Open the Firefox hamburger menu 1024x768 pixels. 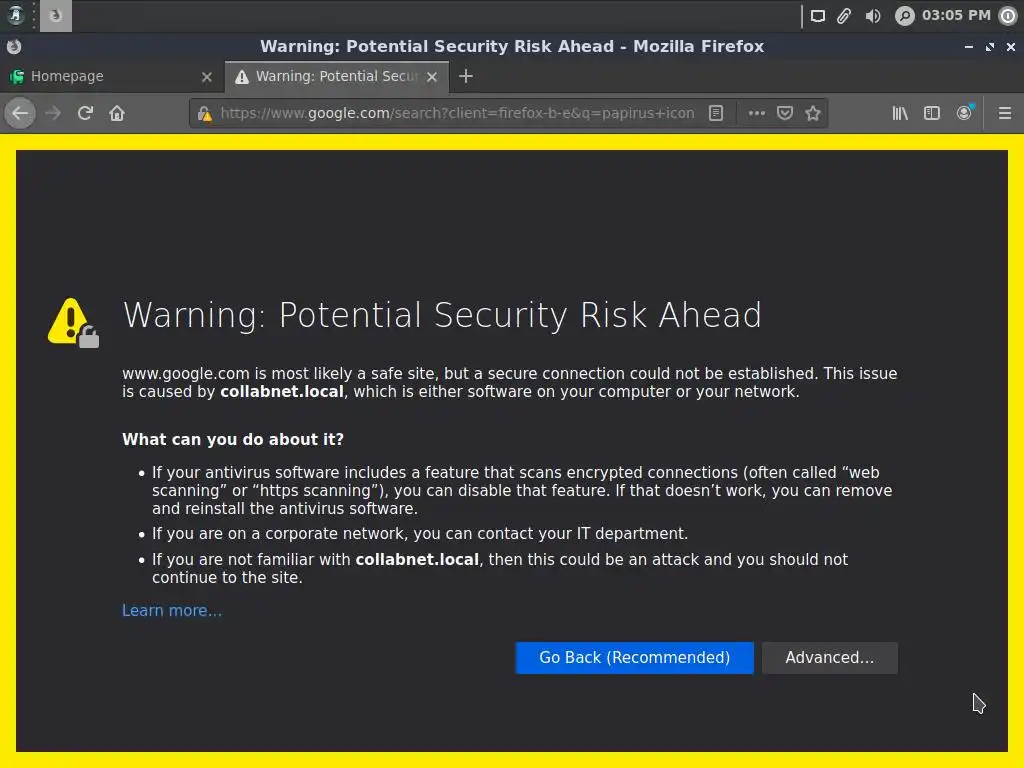(1005, 113)
